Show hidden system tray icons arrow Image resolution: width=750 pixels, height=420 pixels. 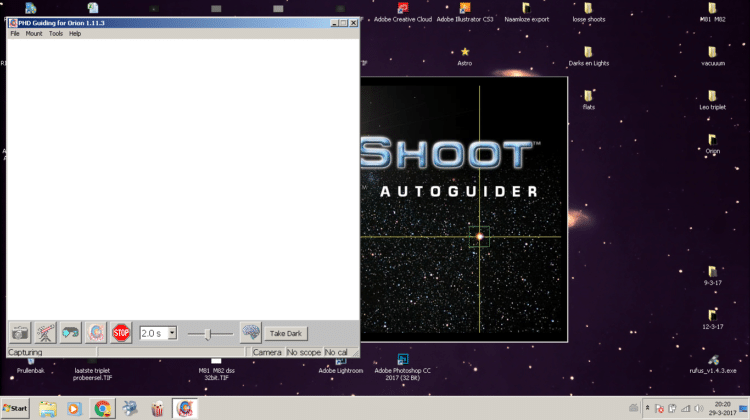coord(647,409)
